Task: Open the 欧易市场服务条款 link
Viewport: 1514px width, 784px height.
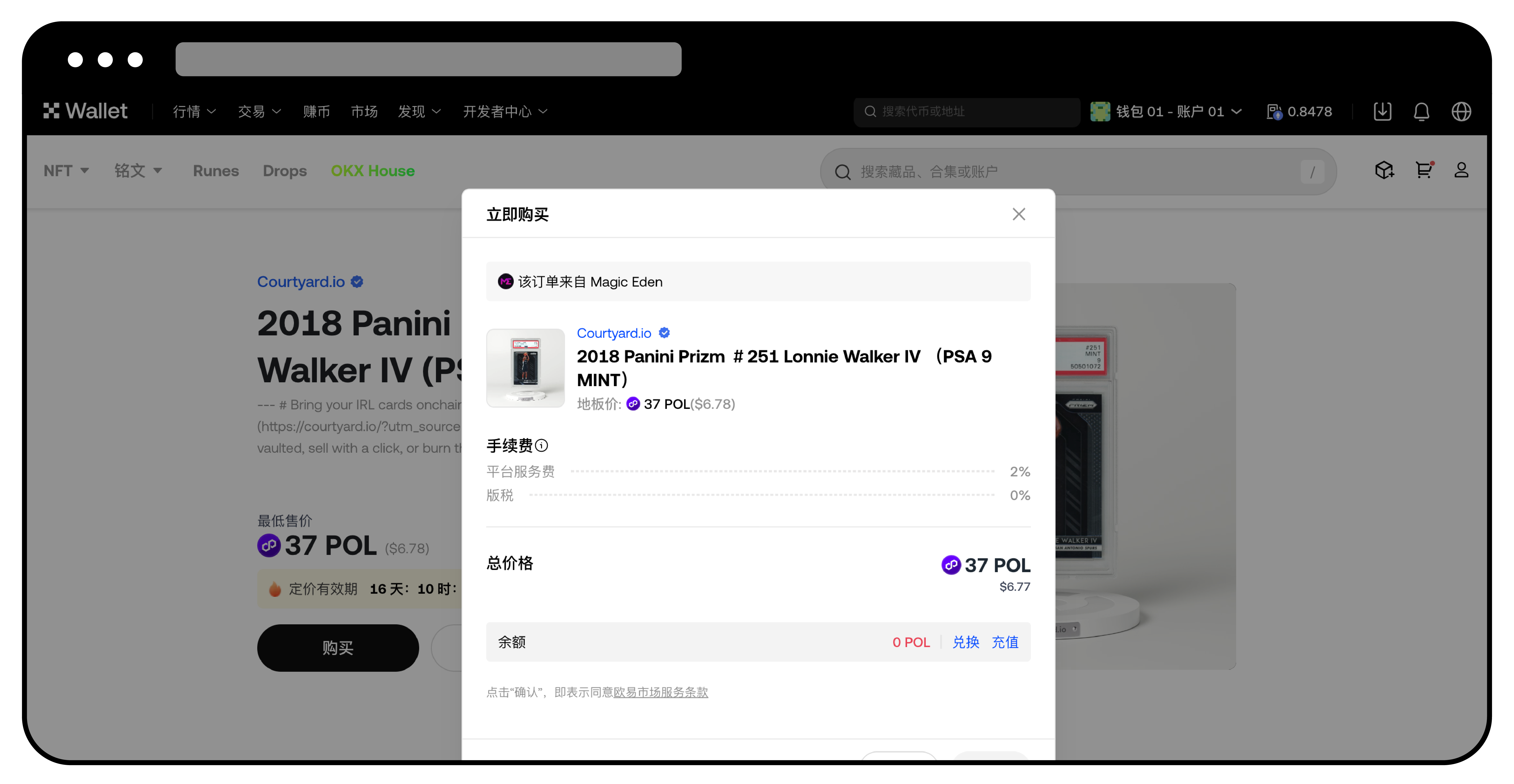Action: 661,692
